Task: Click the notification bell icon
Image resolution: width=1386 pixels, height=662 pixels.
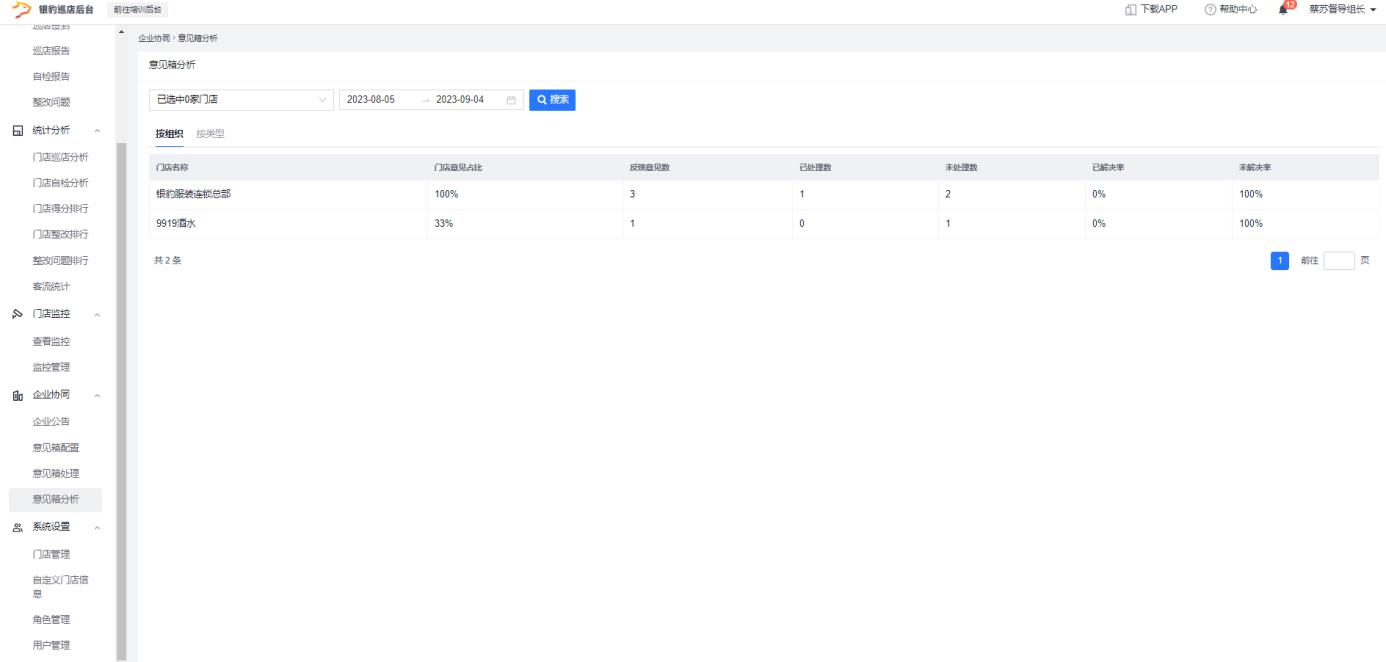Action: [x=1283, y=10]
